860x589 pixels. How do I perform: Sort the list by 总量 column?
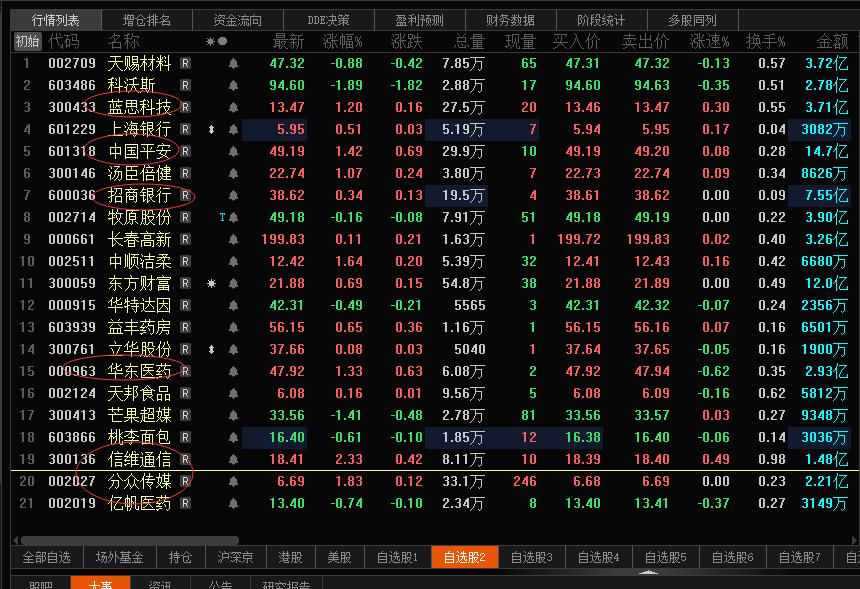point(469,41)
